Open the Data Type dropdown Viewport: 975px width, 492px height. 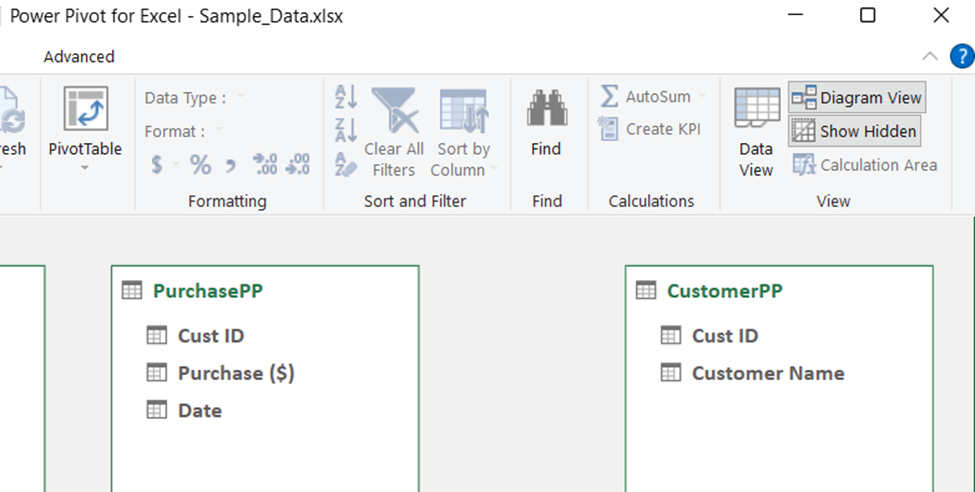coord(240,97)
